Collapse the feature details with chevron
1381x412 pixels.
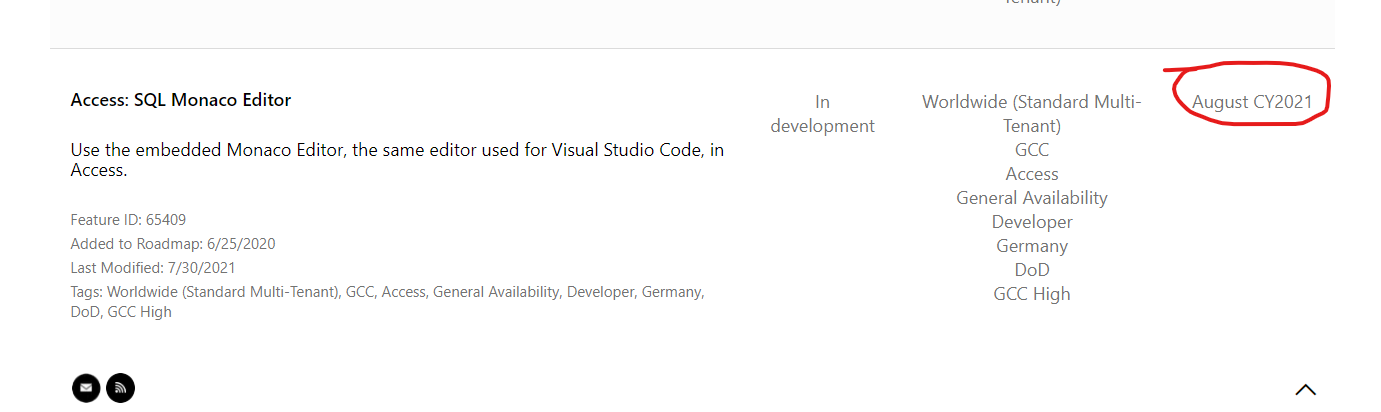(x=1305, y=390)
